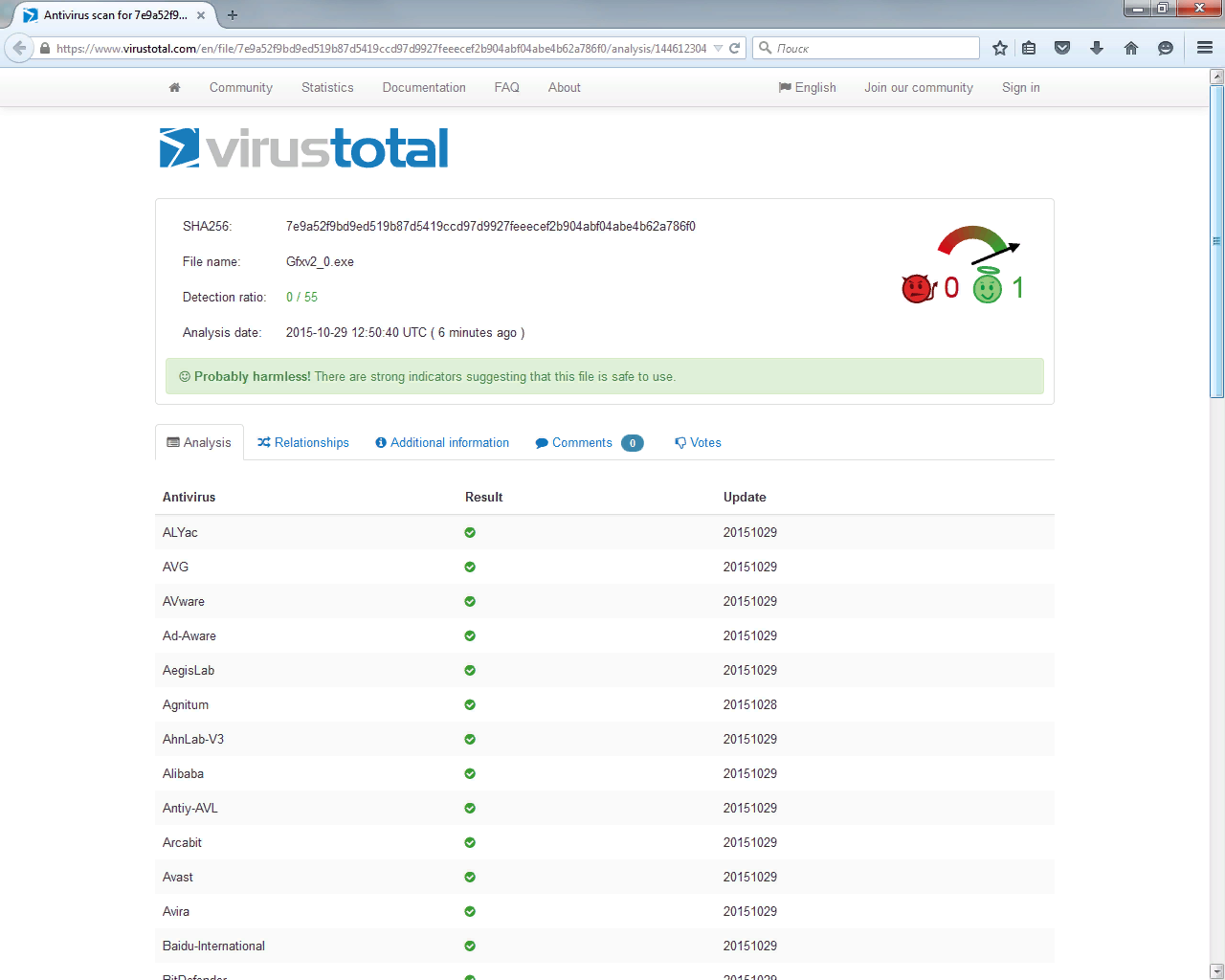Click the detection gauge meter

[978, 244]
